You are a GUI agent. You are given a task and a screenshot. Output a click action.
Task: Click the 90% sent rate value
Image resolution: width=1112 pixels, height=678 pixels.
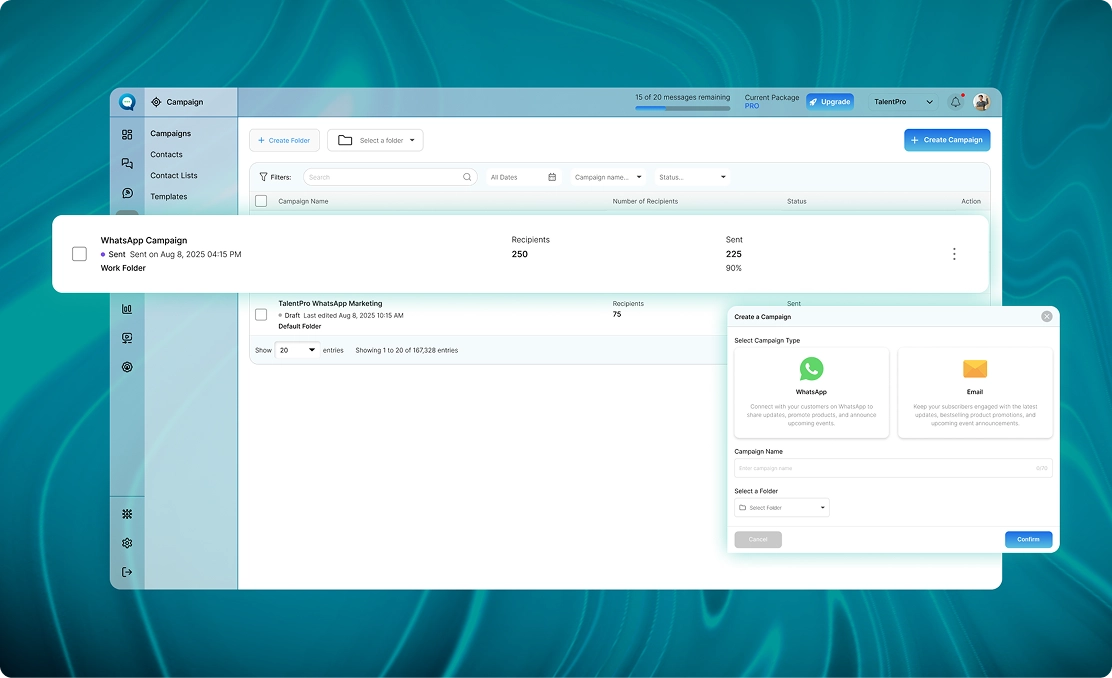click(x=733, y=268)
